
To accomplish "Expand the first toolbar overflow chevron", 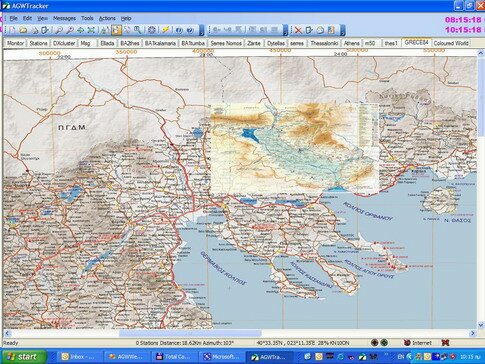I will (x=201, y=30).
